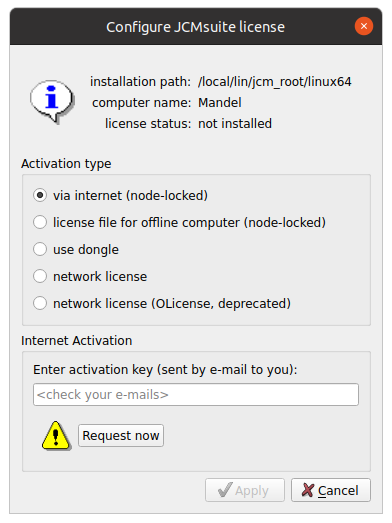Choose license file for offline computer

coord(179,222)
